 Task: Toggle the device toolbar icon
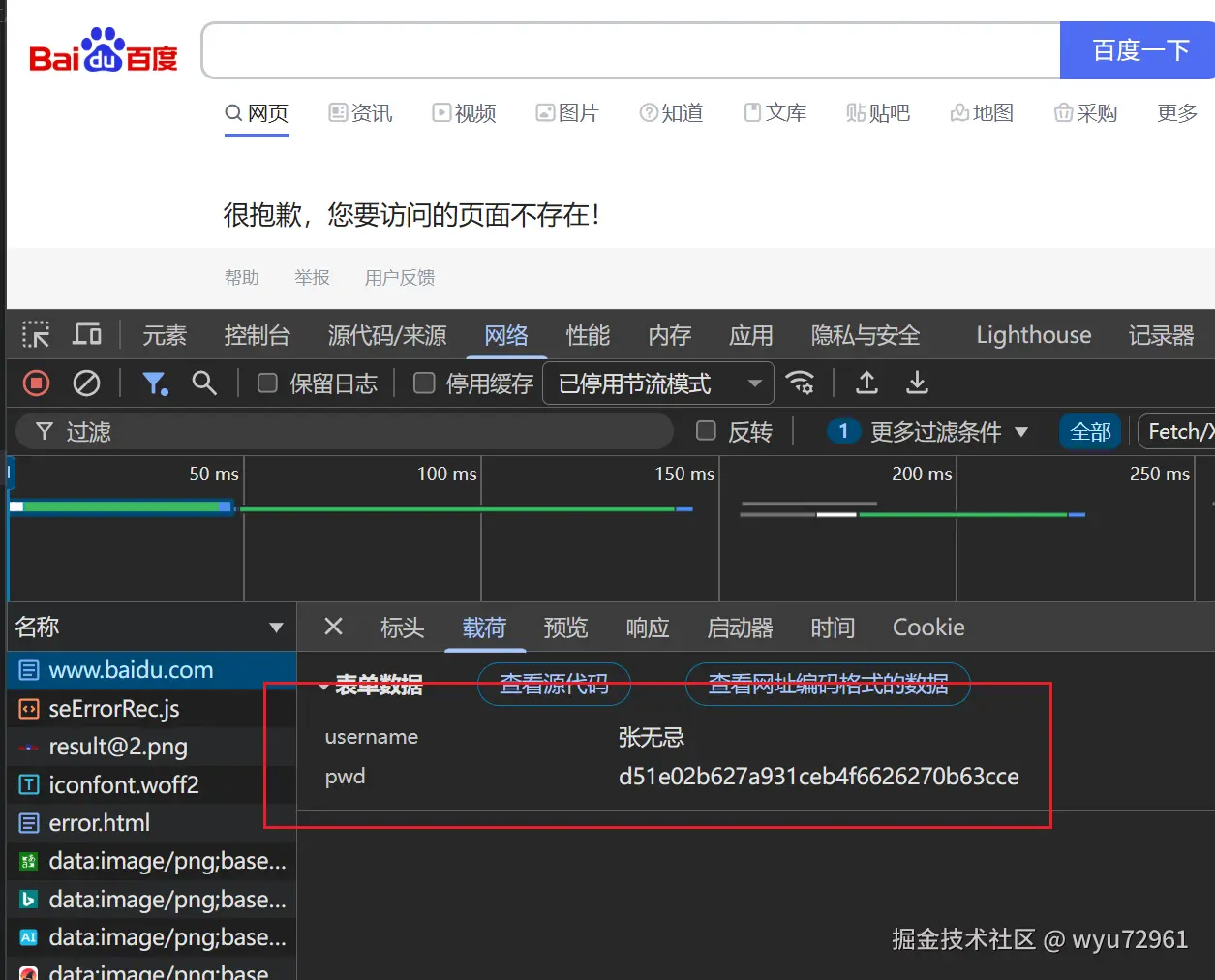pyautogui.click(x=87, y=335)
